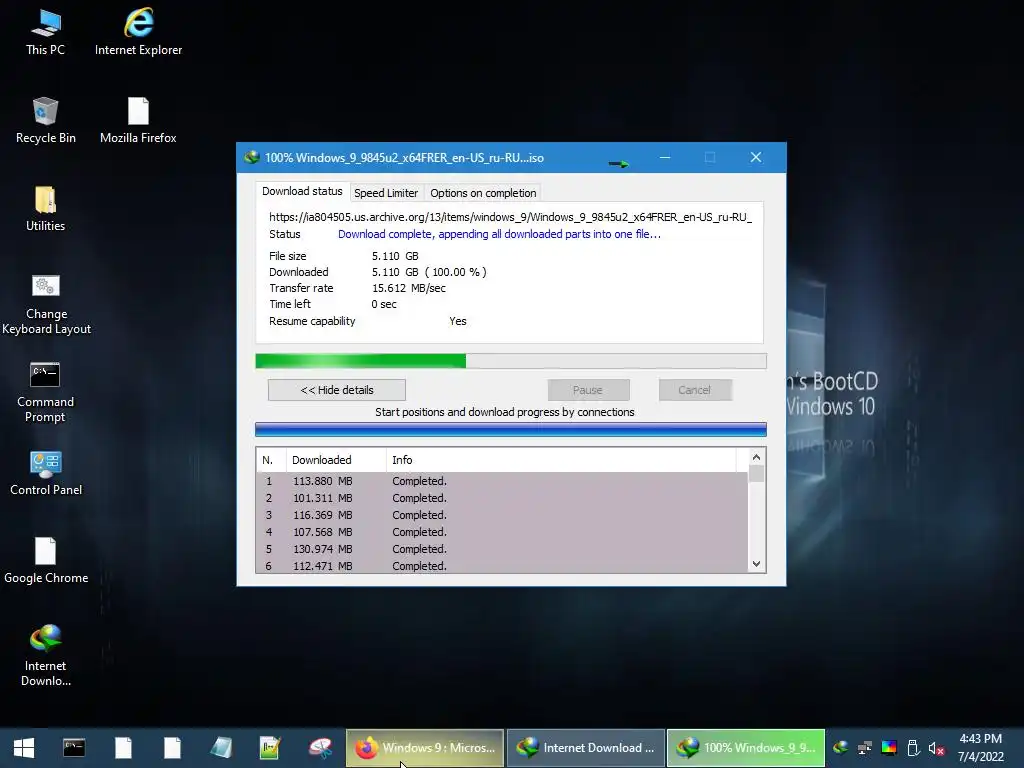Select Change Keyboard Layout shortcut

46,304
